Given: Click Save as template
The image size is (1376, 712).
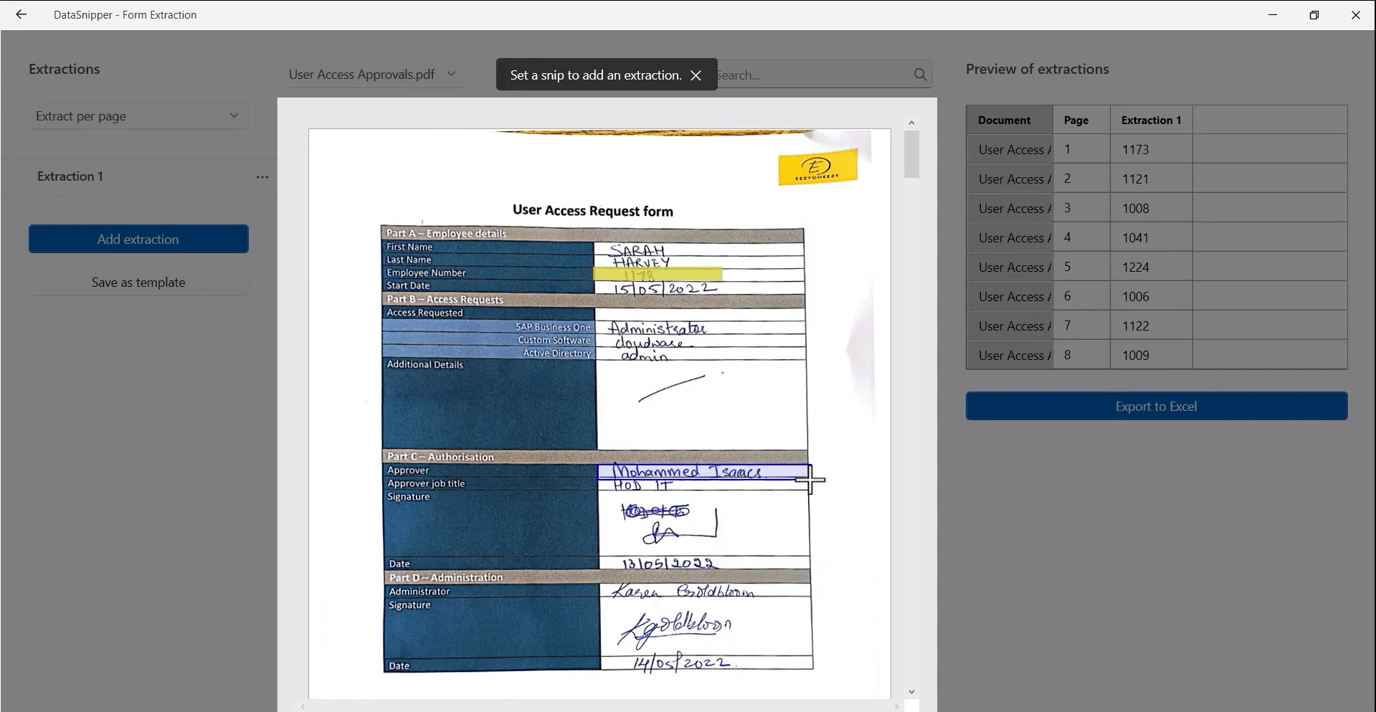Looking at the screenshot, I should click(138, 281).
